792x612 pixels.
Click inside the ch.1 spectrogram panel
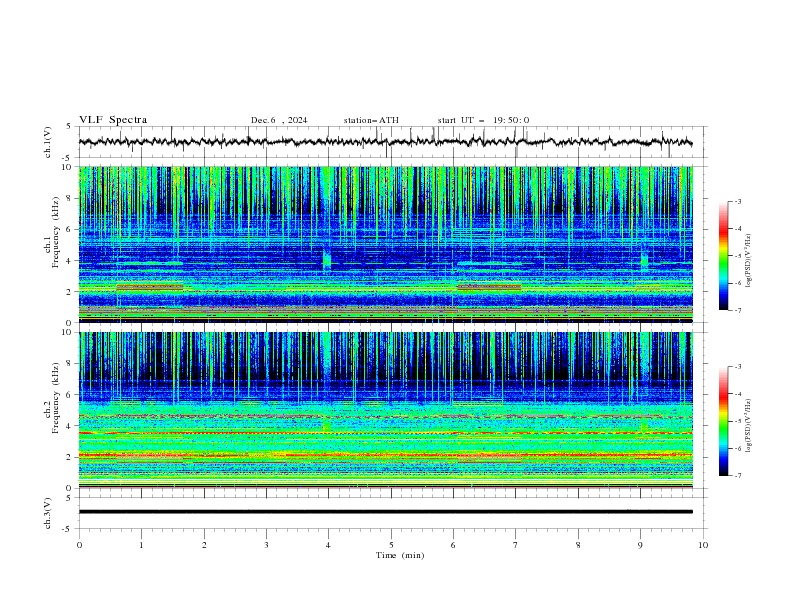coord(385,244)
